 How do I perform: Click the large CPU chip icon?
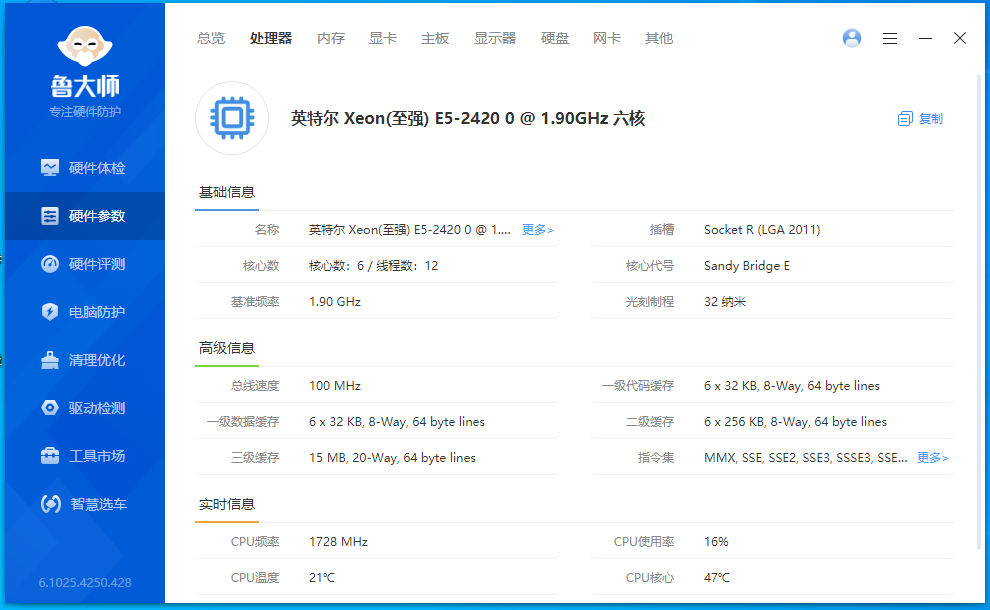pyautogui.click(x=232, y=118)
